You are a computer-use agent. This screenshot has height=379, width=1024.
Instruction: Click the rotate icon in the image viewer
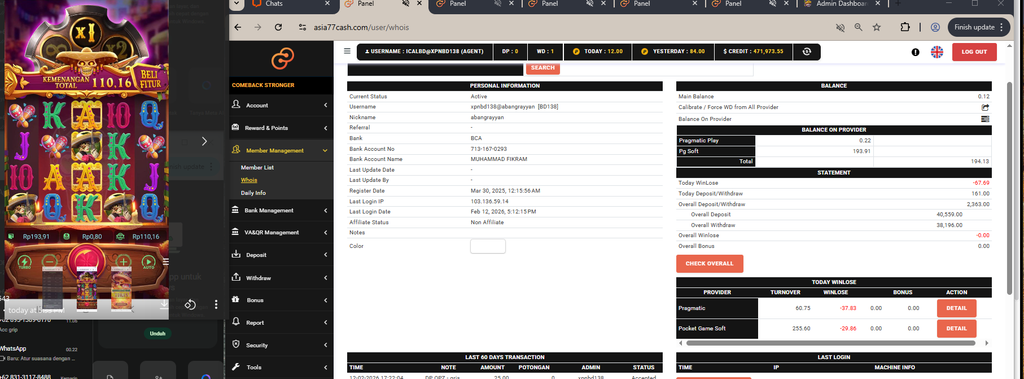191,305
